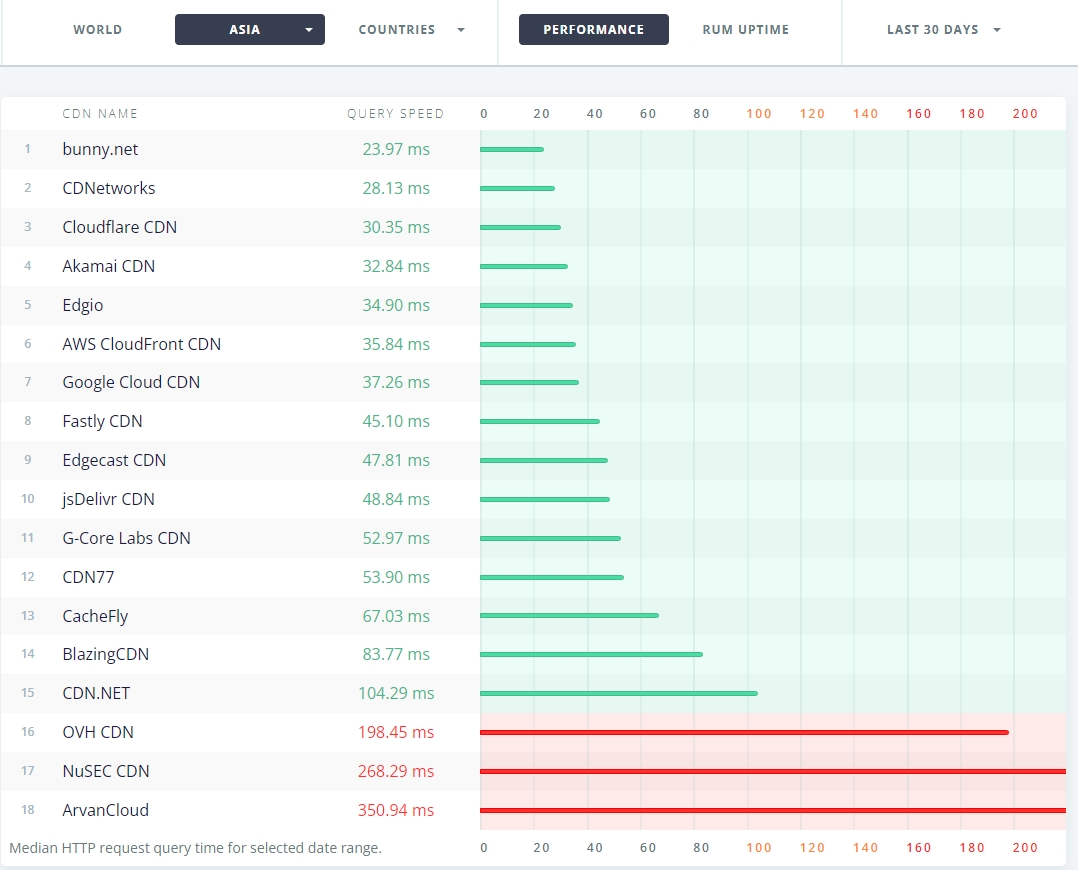Screen dimensions: 1078x870
Task: Select OVH CDN in the list
Action: point(98,732)
